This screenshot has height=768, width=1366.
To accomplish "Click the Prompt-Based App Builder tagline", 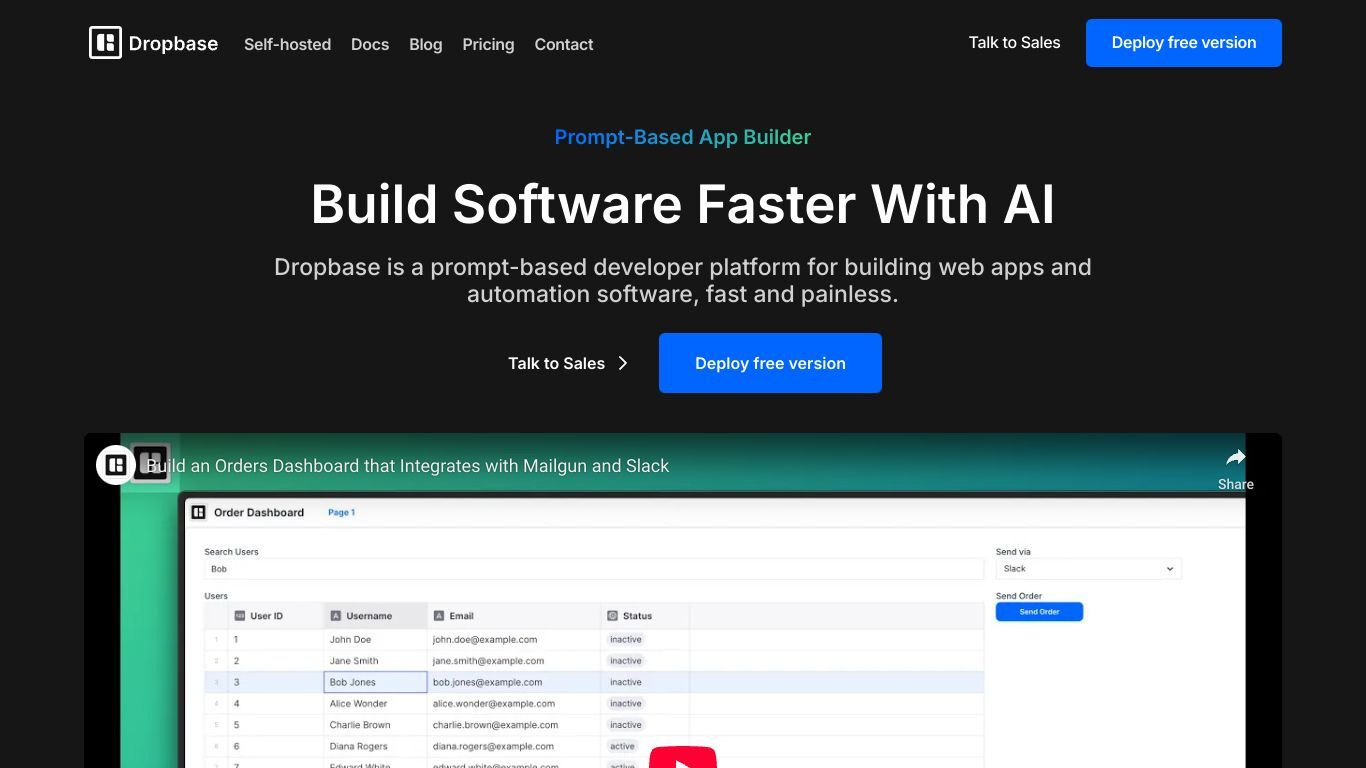I will (x=683, y=137).
